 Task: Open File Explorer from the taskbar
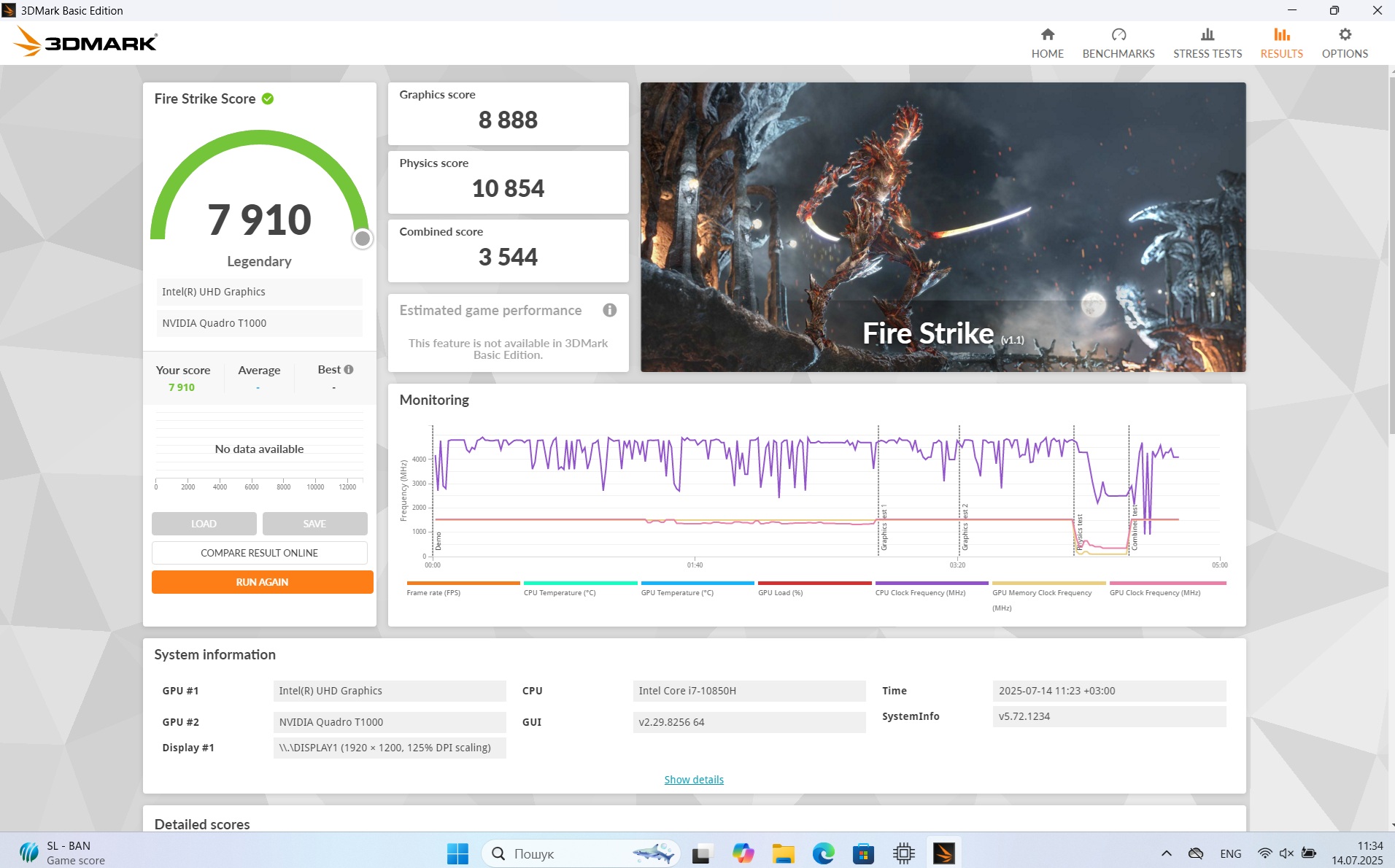click(x=783, y=853)
